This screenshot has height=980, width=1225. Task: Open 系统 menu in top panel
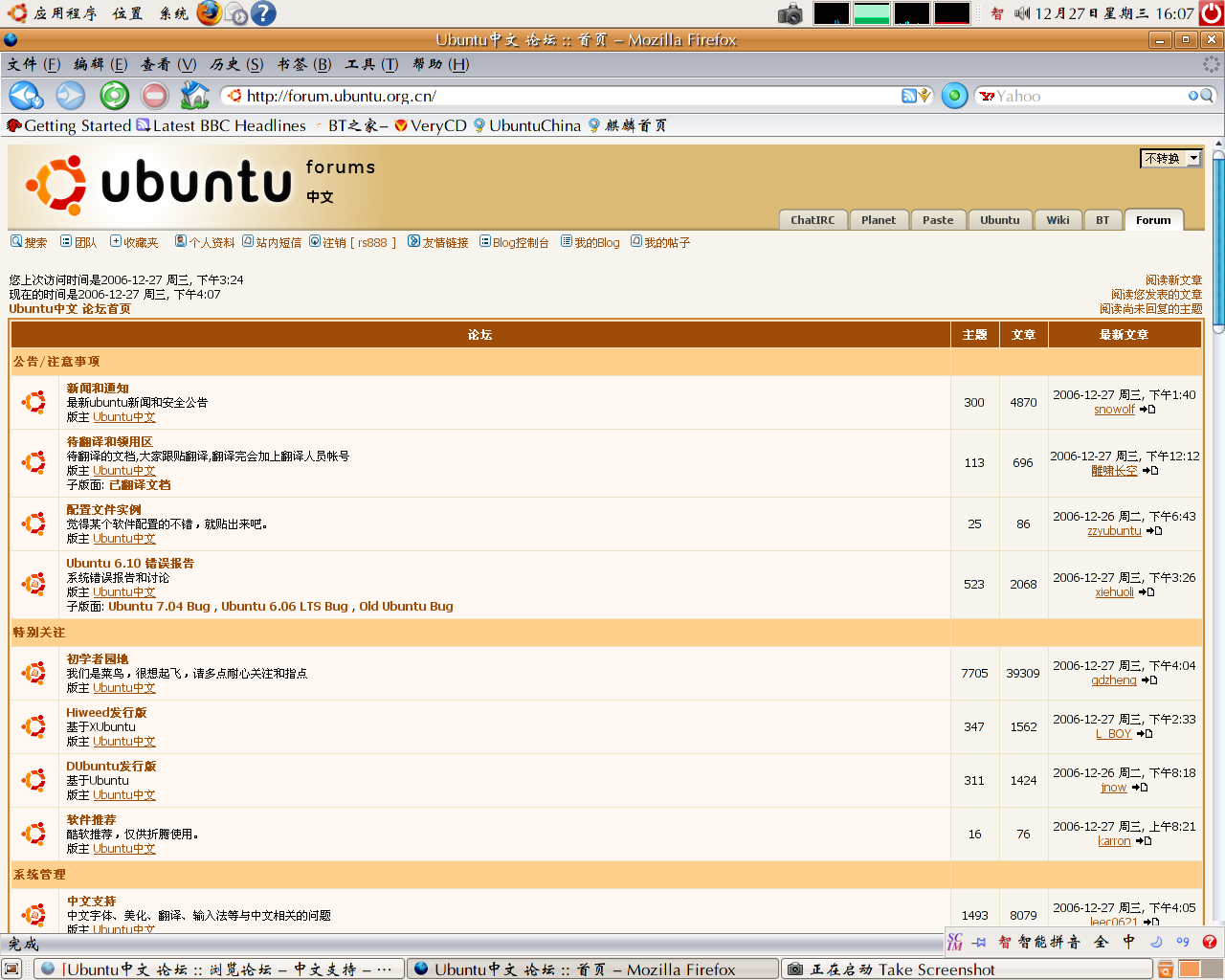(x=173, y=13)
